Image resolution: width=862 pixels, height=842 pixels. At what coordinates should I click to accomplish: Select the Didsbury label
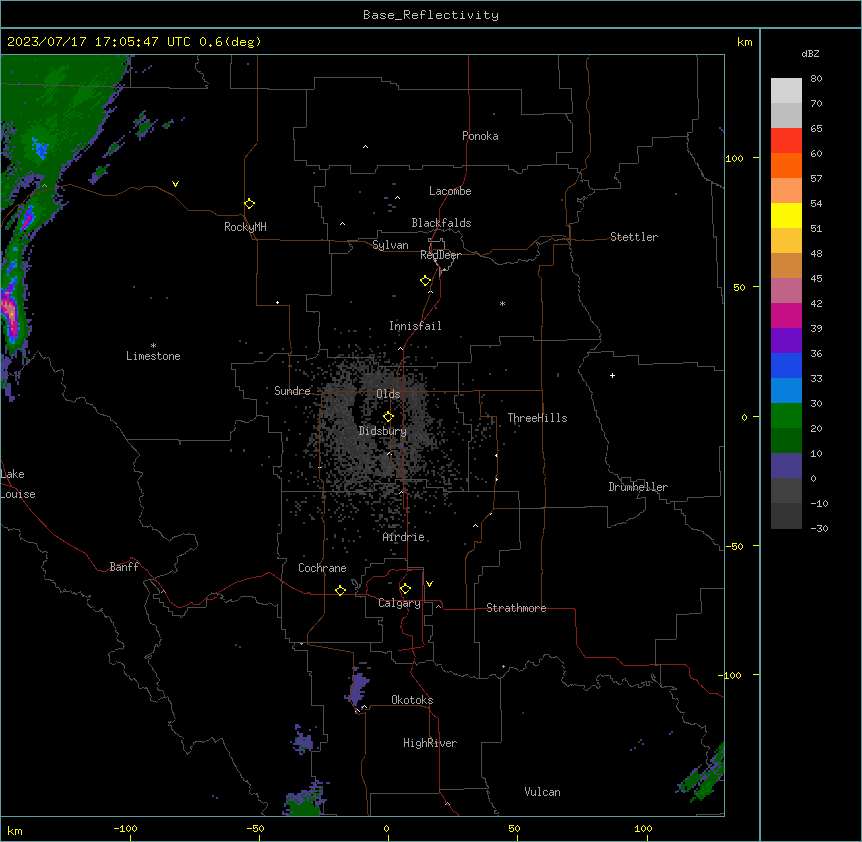[x=383, y=431]
